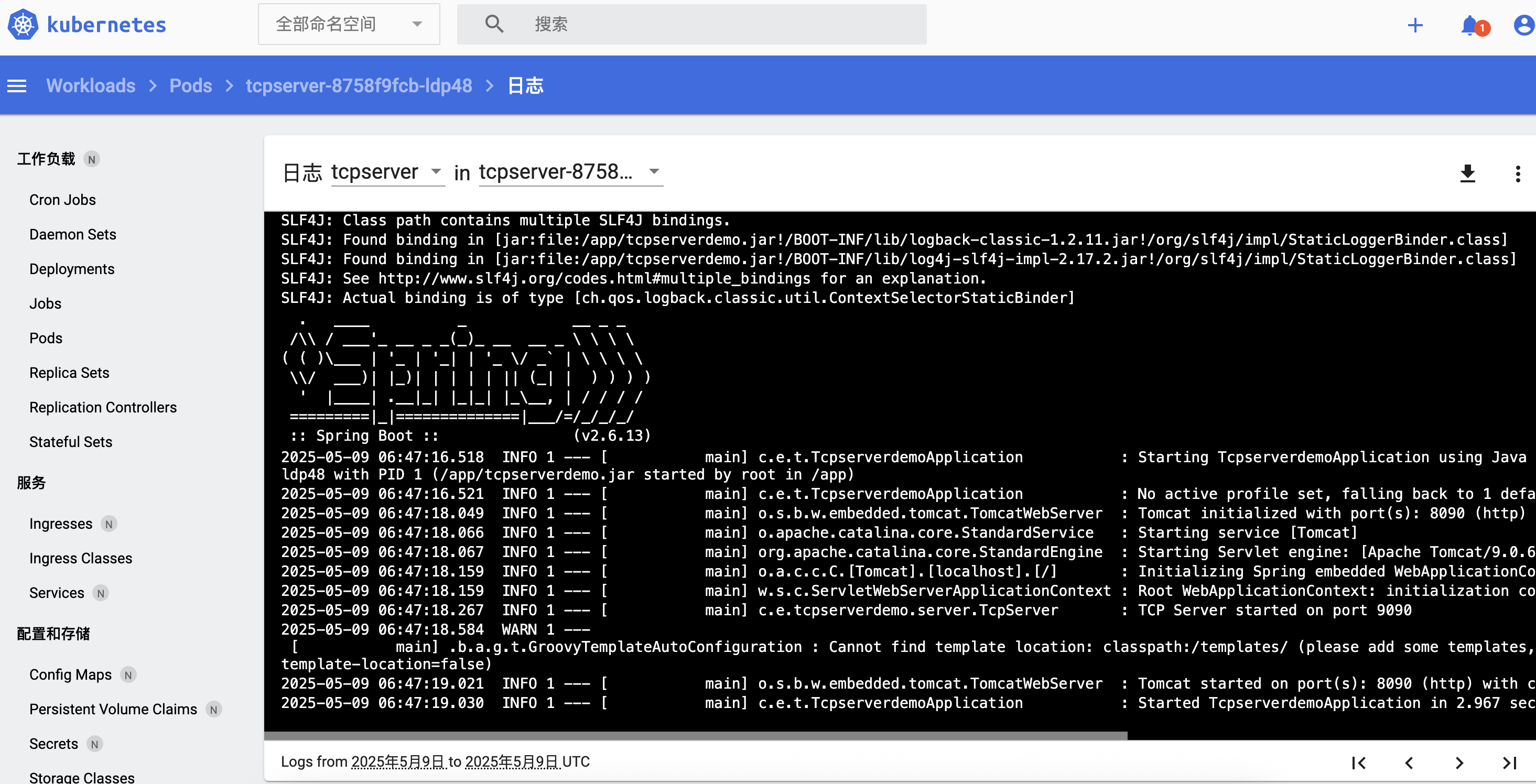Go to the previous log page
The height and width of the screenshot is (784, 1536).
1409,763
